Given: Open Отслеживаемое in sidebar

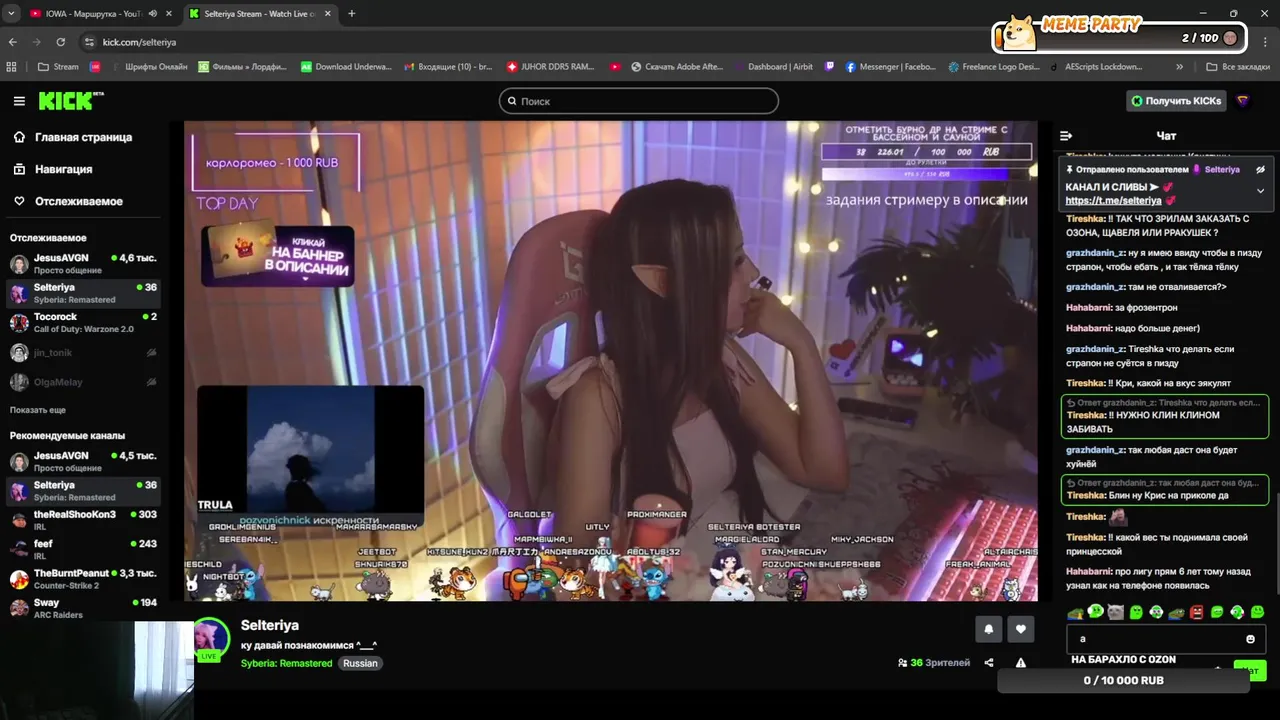Looking at the screenshot, I should click(x=68, y=201).
